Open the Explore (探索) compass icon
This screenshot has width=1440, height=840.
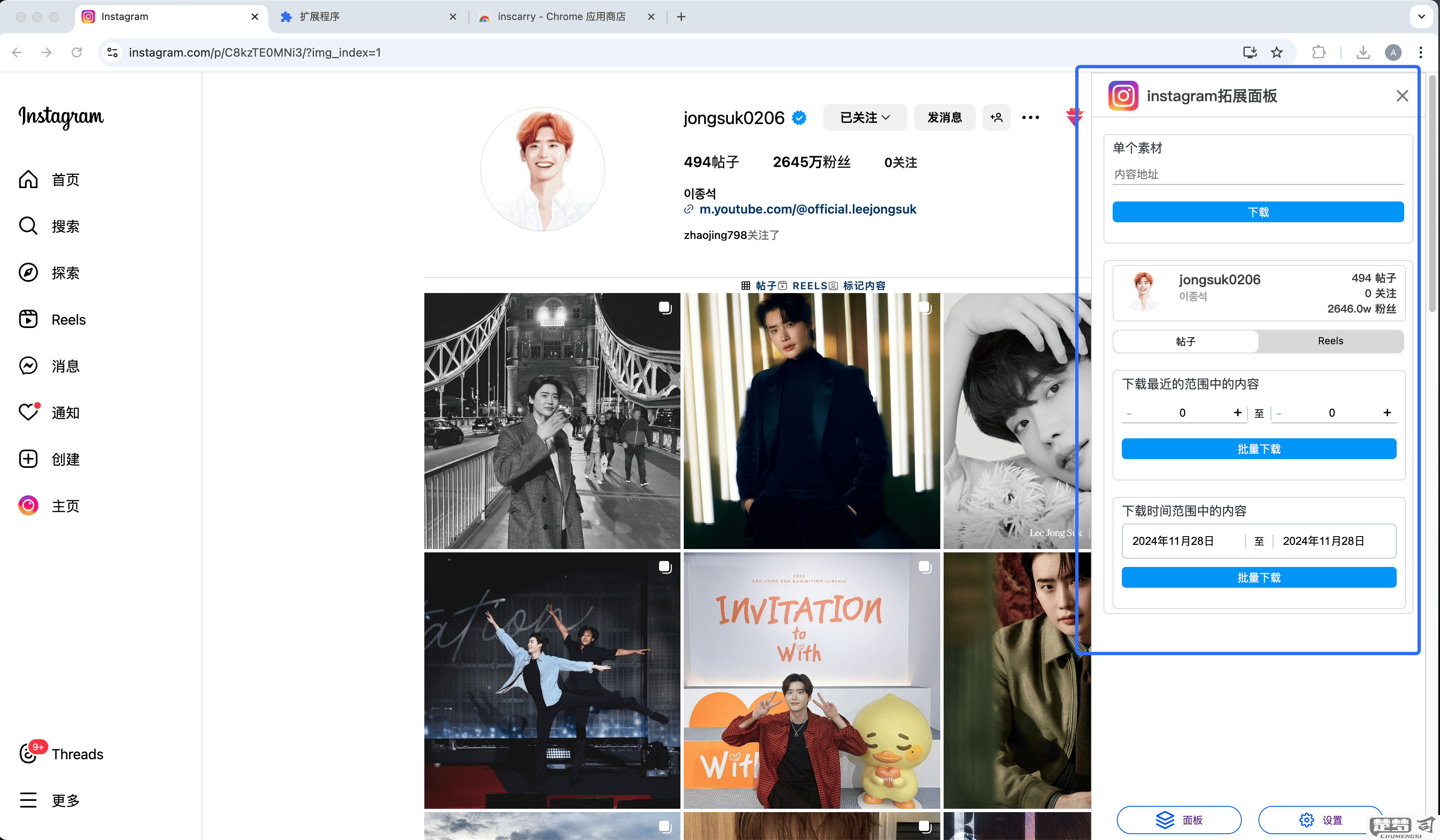28,272
